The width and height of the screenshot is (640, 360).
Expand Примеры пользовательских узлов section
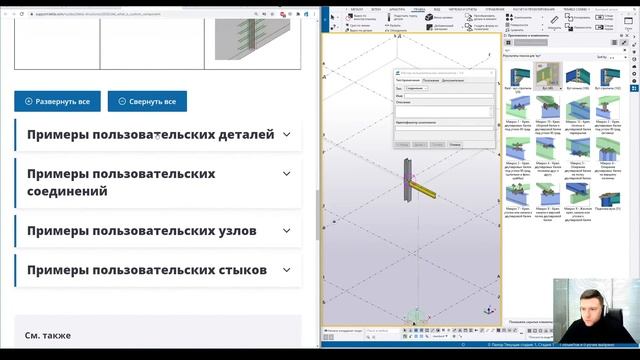click(x=159, y=231)
